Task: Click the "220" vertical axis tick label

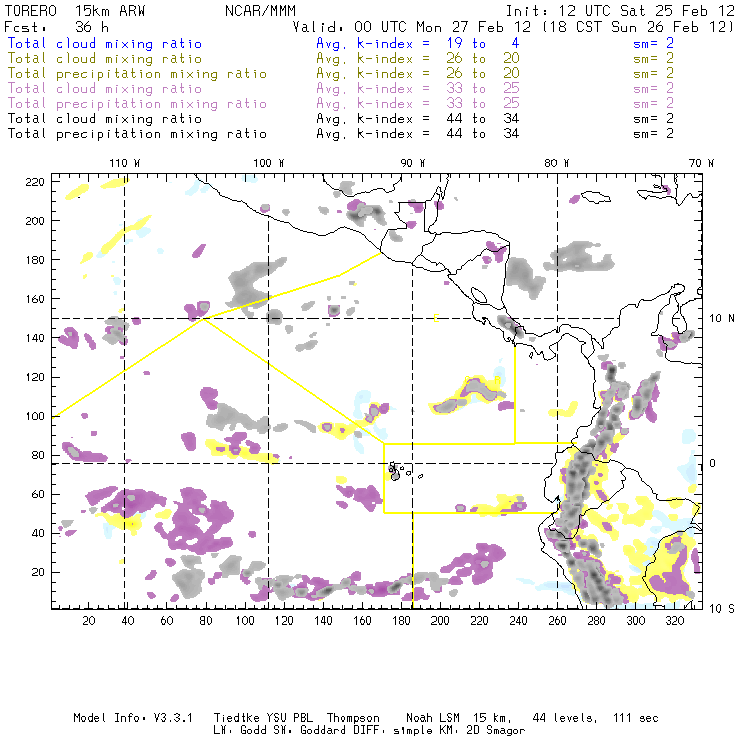Action: tap(35, 182)
